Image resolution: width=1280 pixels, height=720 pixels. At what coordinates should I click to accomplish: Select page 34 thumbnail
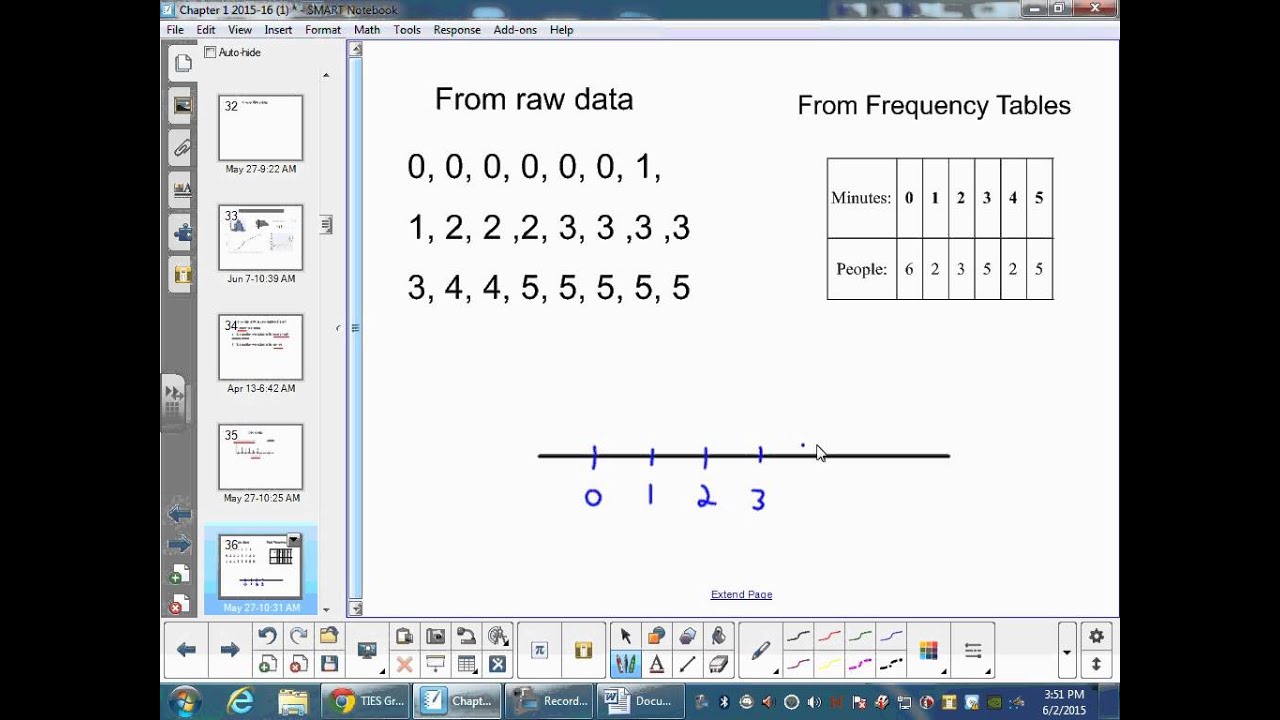click(260, 347)
